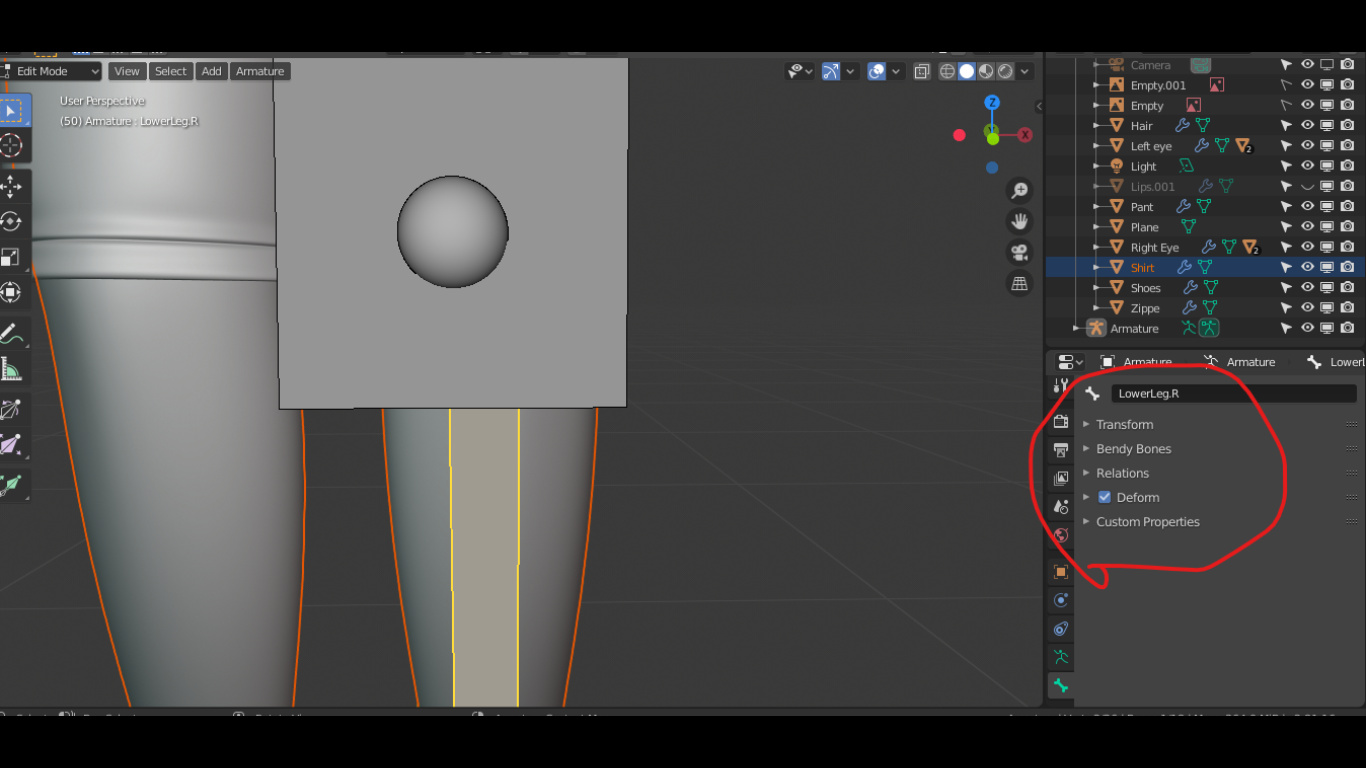Toggle the Measure tool in left toolbar
Viewport: 1366px width, 768px height.
tap(14, 369)
